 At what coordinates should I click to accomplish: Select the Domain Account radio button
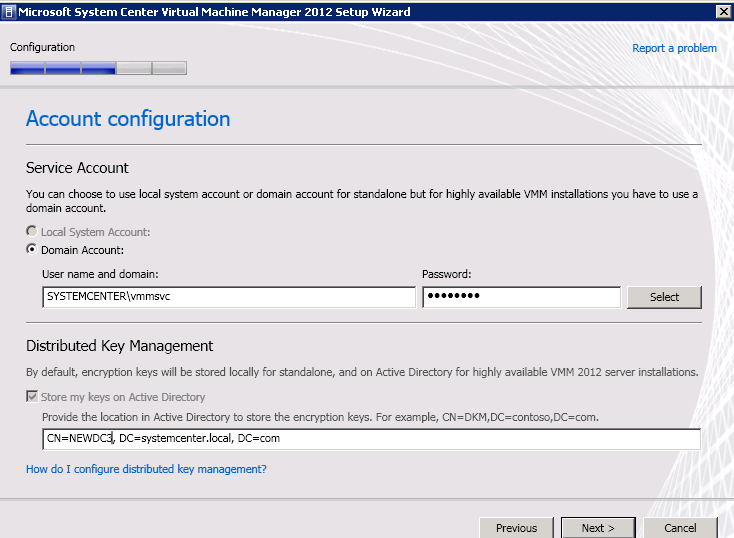32,250
